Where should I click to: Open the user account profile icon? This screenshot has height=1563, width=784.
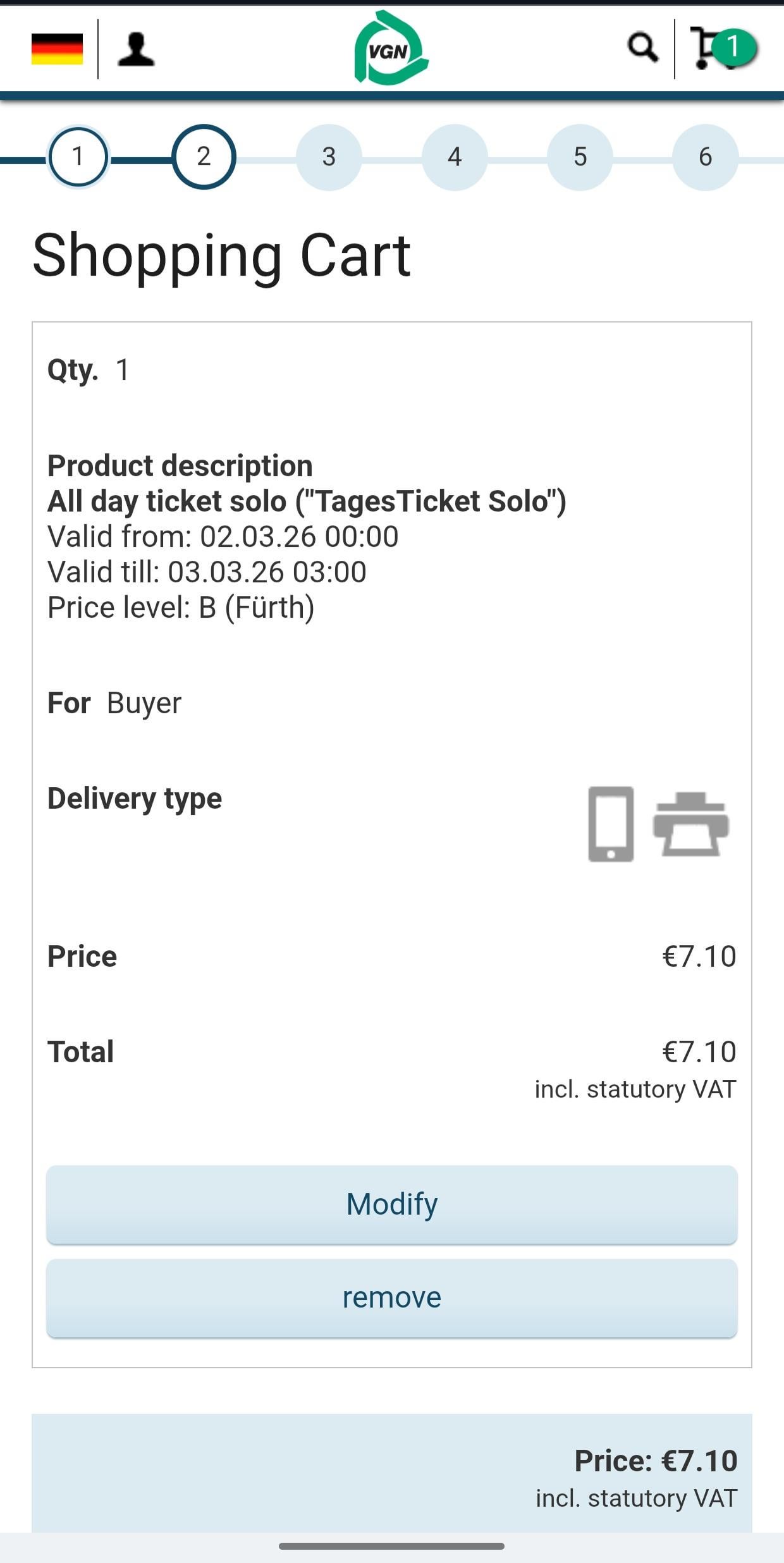136,49
